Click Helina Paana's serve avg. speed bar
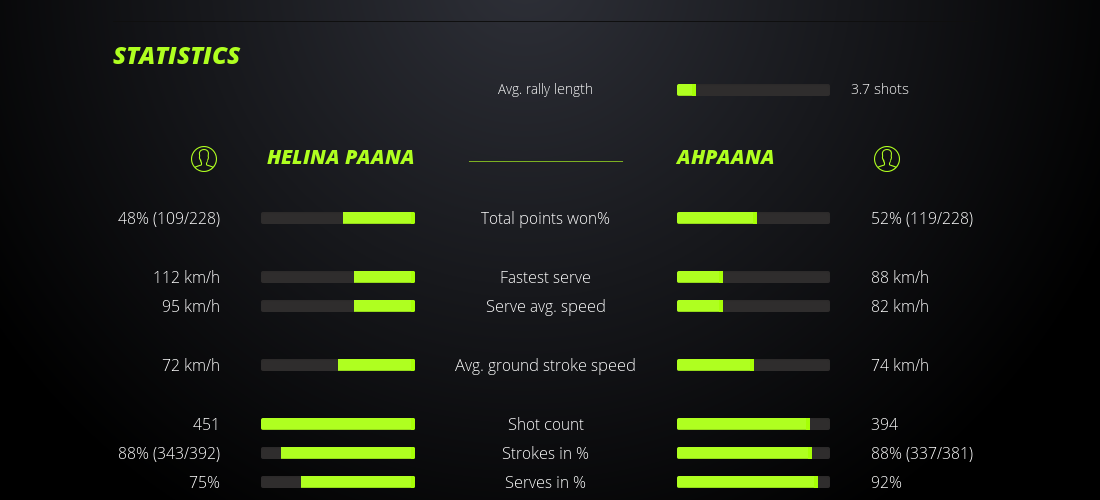1100x500 pixels. click(338, 306)
